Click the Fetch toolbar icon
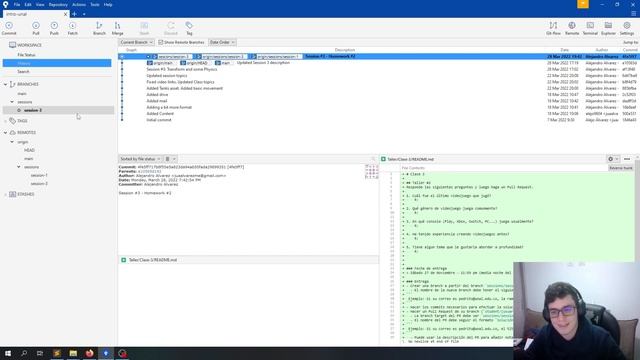The width and height of the screenshot is (640, 360). [x=73, y=28]
